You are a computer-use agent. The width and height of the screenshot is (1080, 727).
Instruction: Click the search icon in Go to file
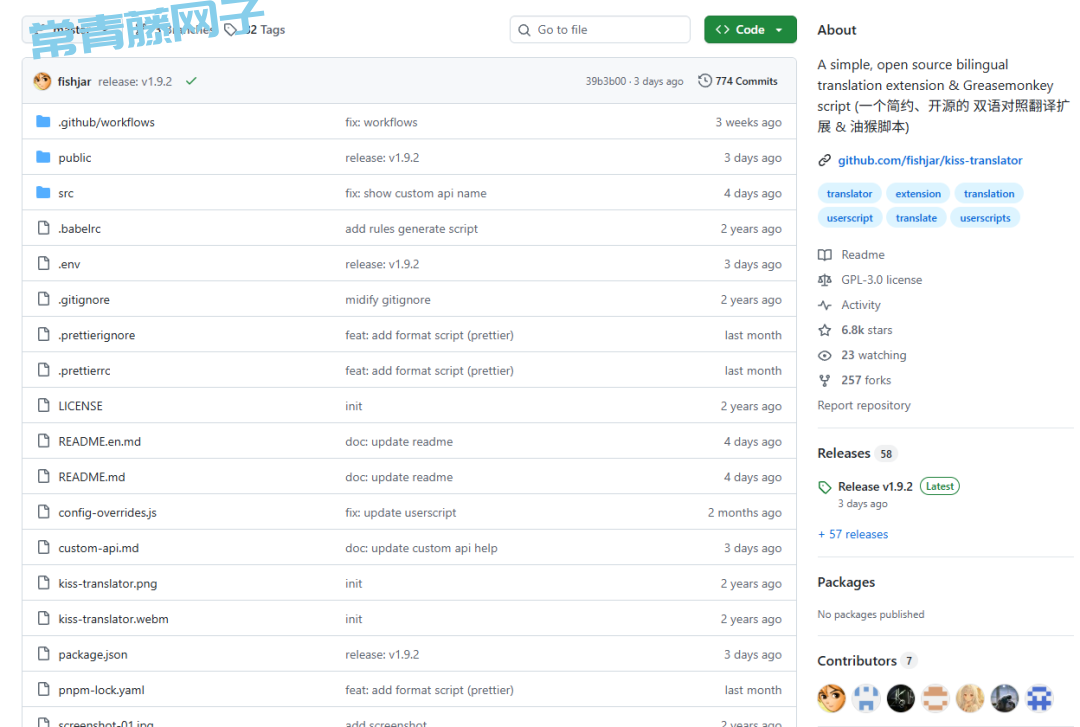pyautogui.click(x=524, y=30)
